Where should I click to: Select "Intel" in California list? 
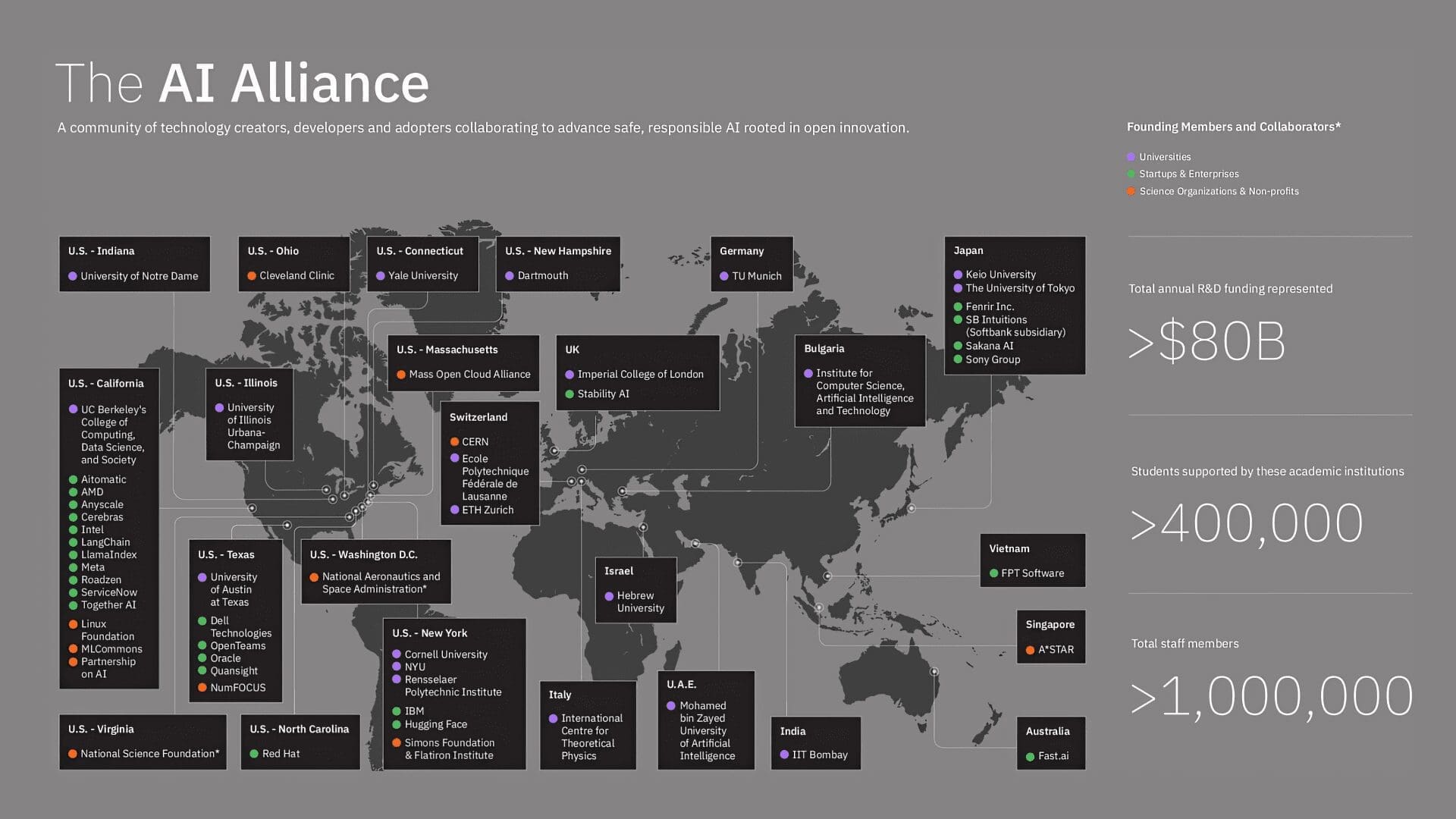(x=93, y=530)
